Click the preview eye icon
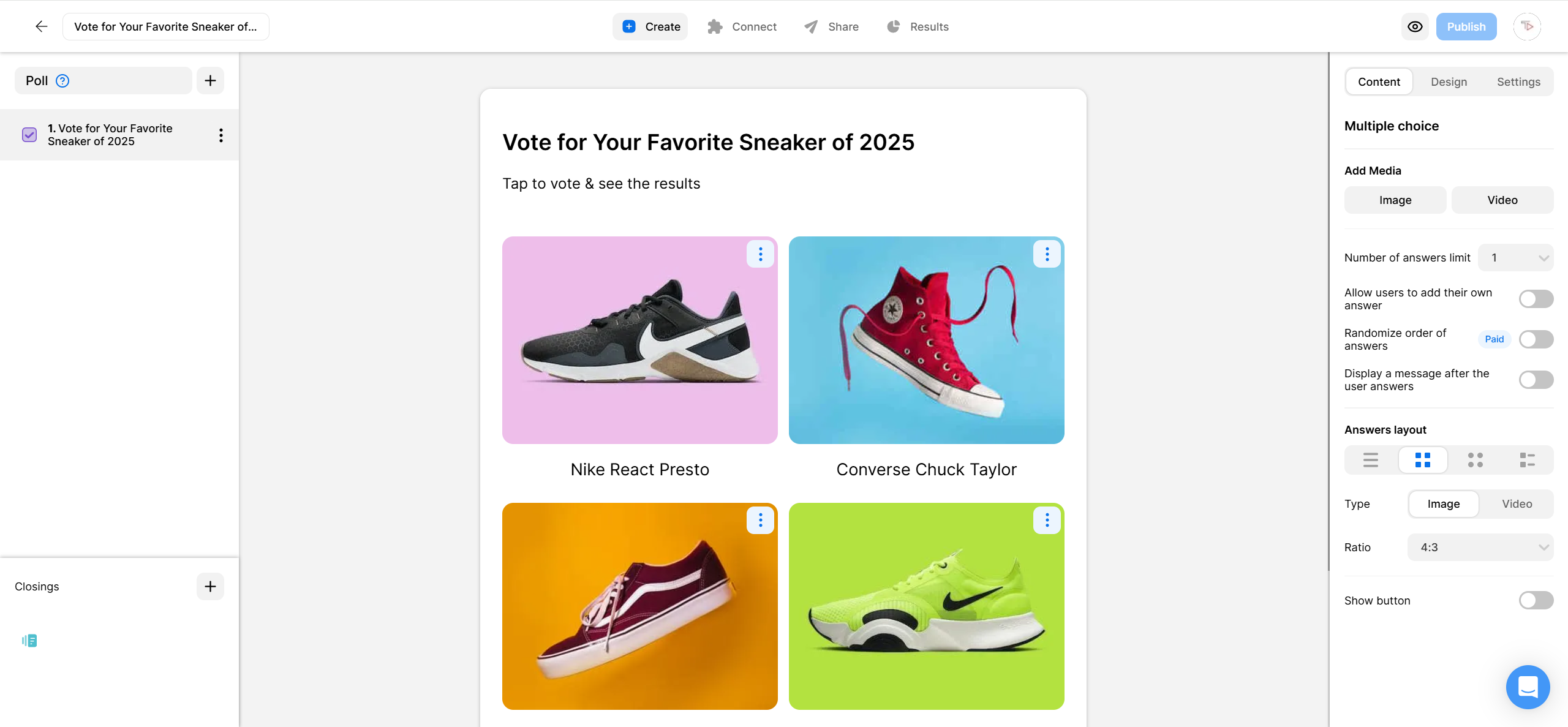This screenshot has width=1568, height=727. pos(1415,26)
